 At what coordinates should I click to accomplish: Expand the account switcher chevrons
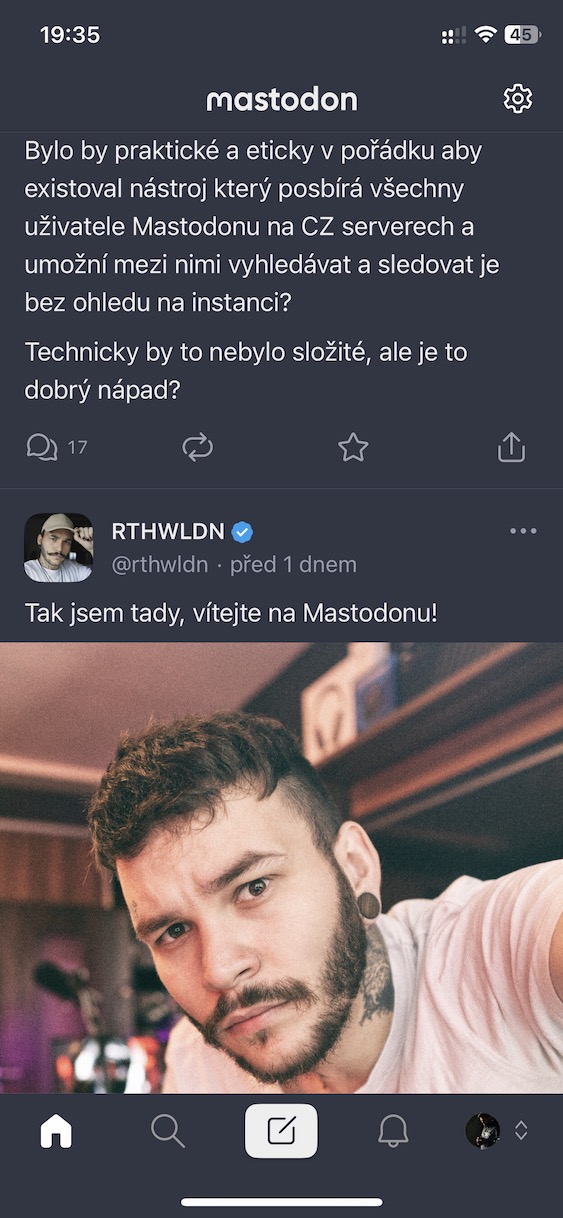point(521,1131)
